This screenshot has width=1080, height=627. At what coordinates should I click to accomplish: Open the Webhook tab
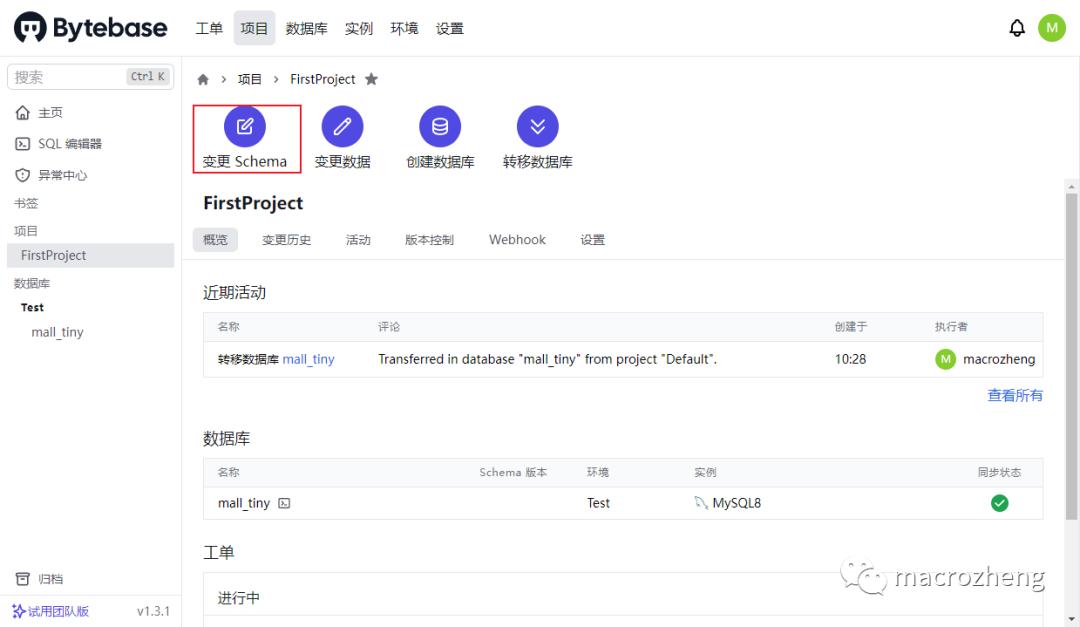pyautogui.click(x=517, y=239)
